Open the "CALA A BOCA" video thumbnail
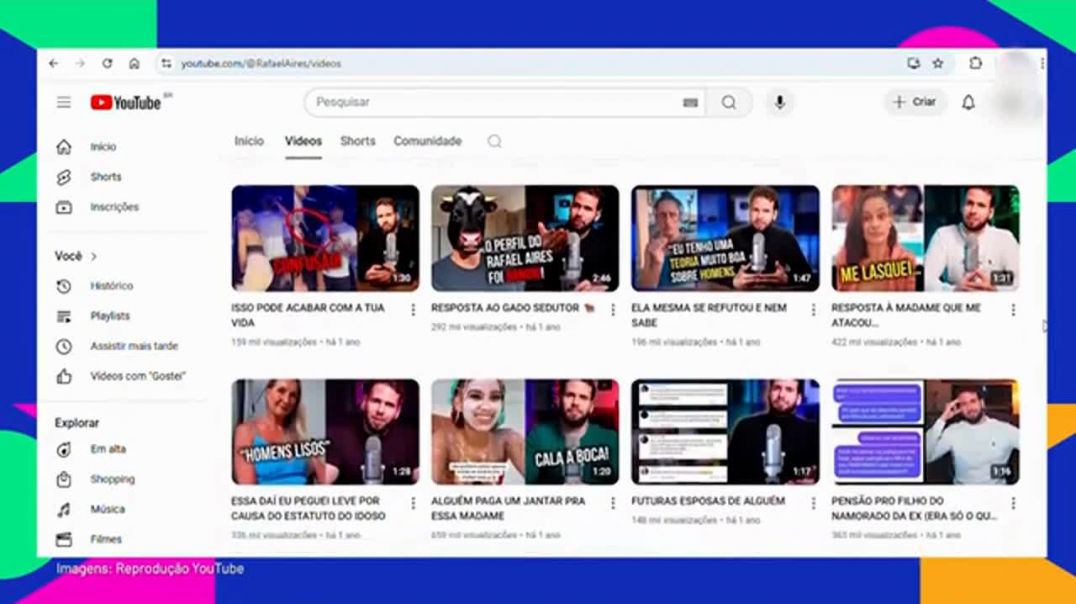 coord(525,432)
